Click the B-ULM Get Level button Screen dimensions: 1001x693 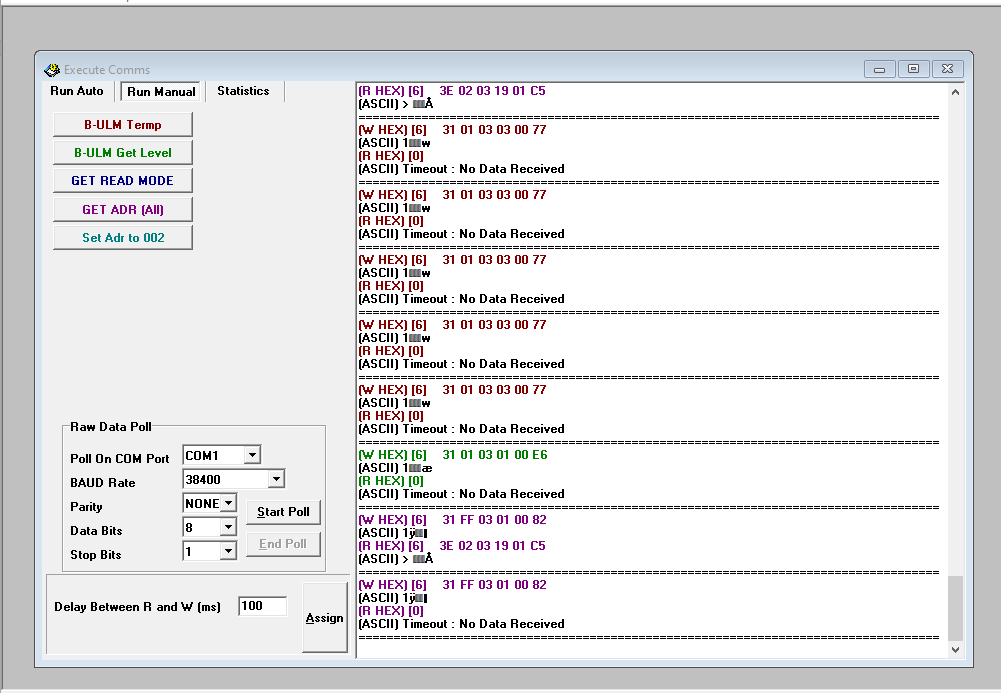(x=123, y=153)
